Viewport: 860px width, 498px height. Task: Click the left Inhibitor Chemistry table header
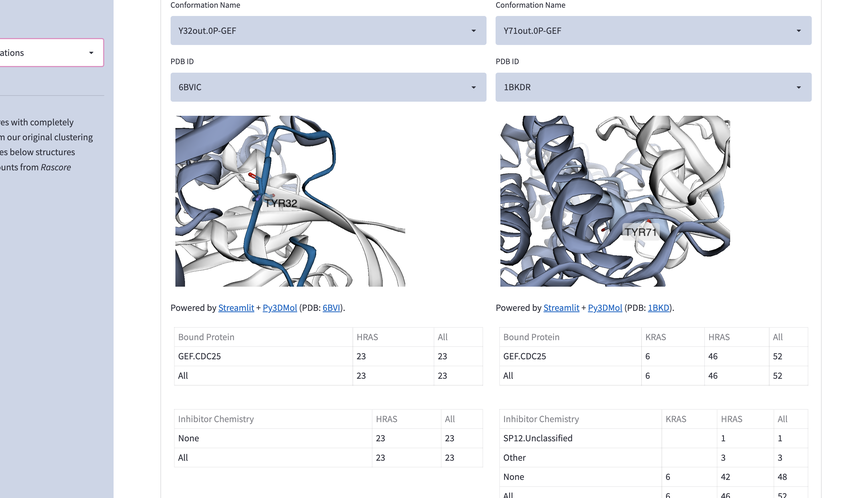pyautogui.click(x=216, y=419)
